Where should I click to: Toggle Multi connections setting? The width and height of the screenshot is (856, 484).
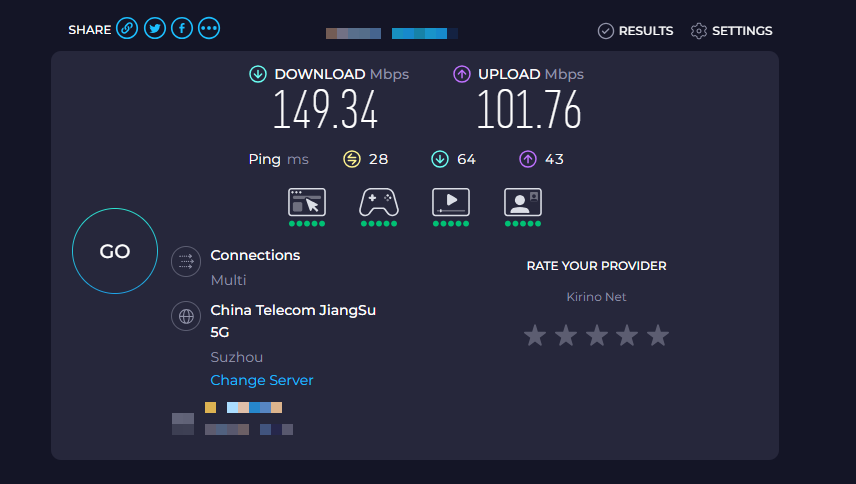click(x=228, y=280)
